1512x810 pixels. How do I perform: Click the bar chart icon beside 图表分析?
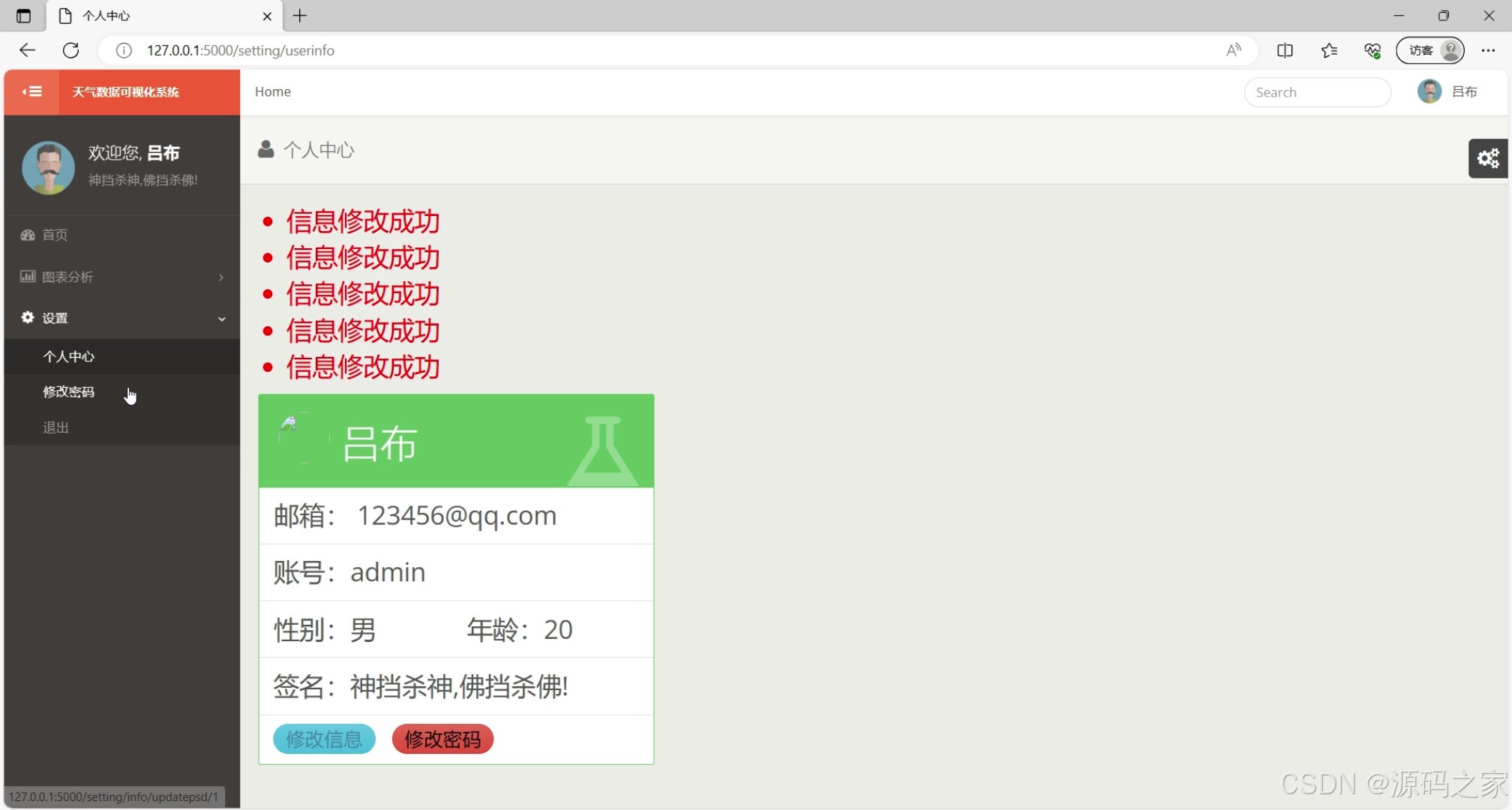[x=28, y=276]
